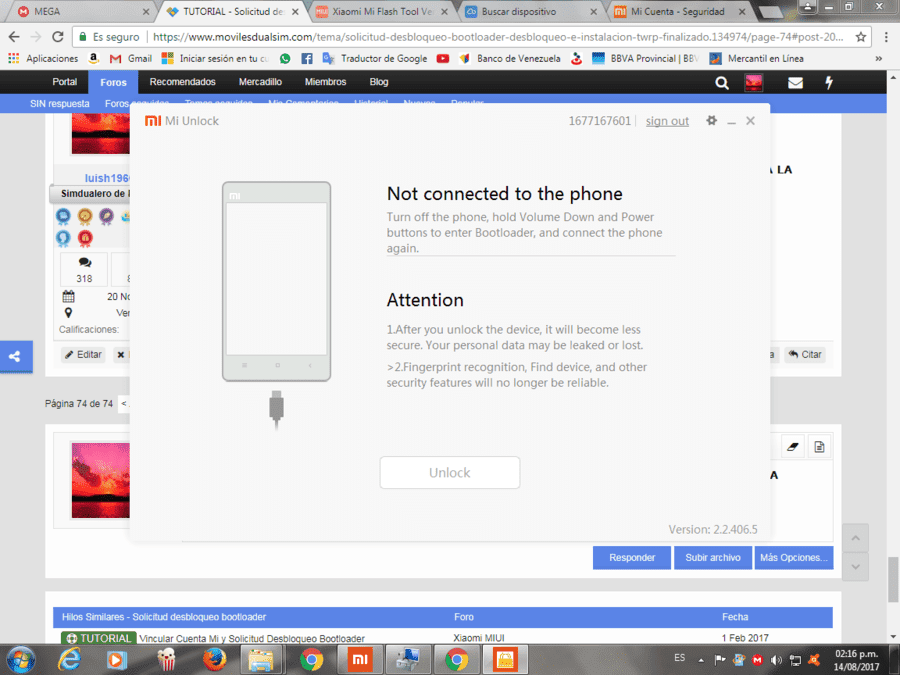Click the page scroll-up arrow button
Viewport: 900px width, 675px height.
click(855, 538)
